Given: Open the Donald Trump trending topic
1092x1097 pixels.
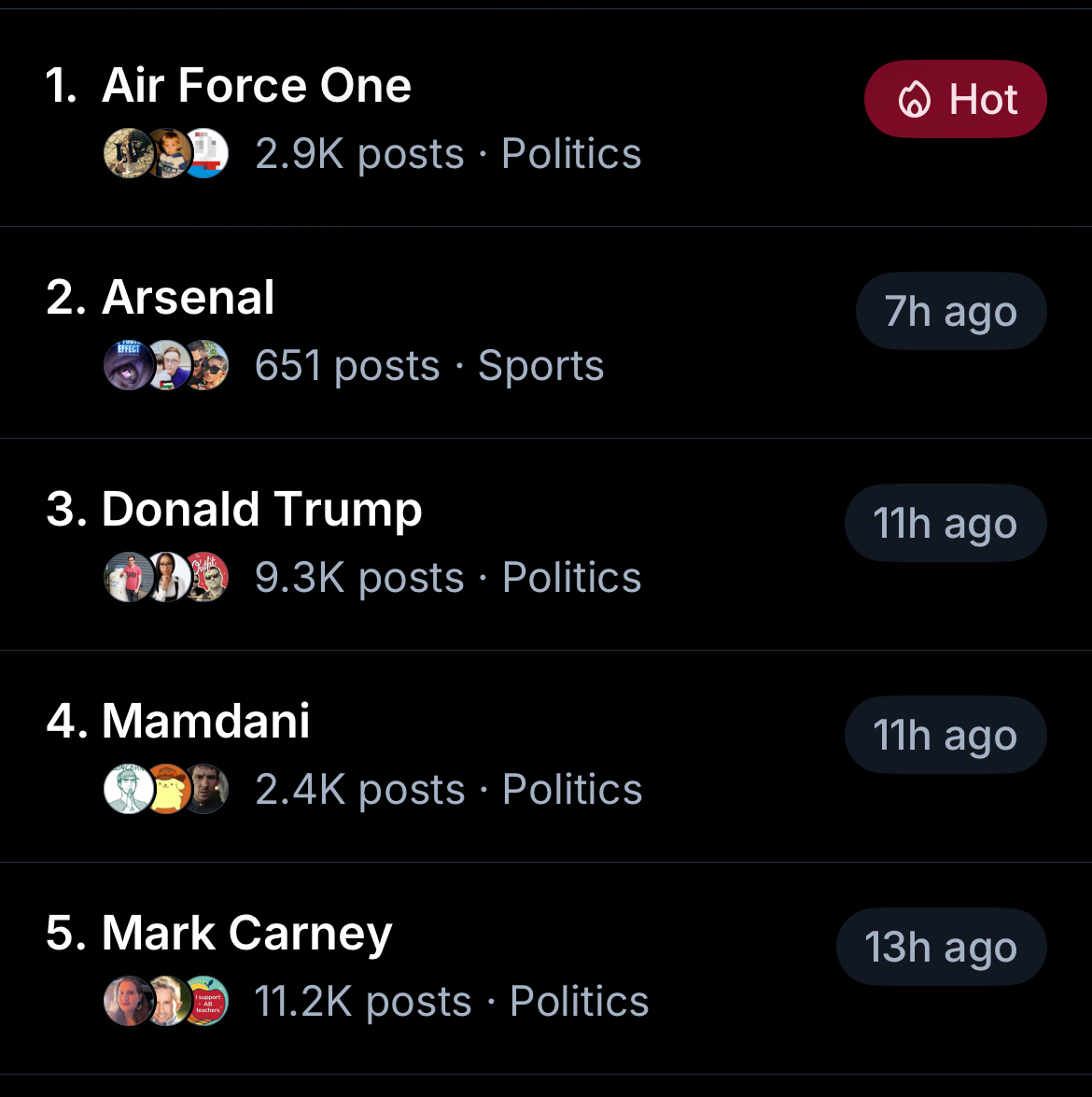Looking at the screenshot, I should (261, 510).
